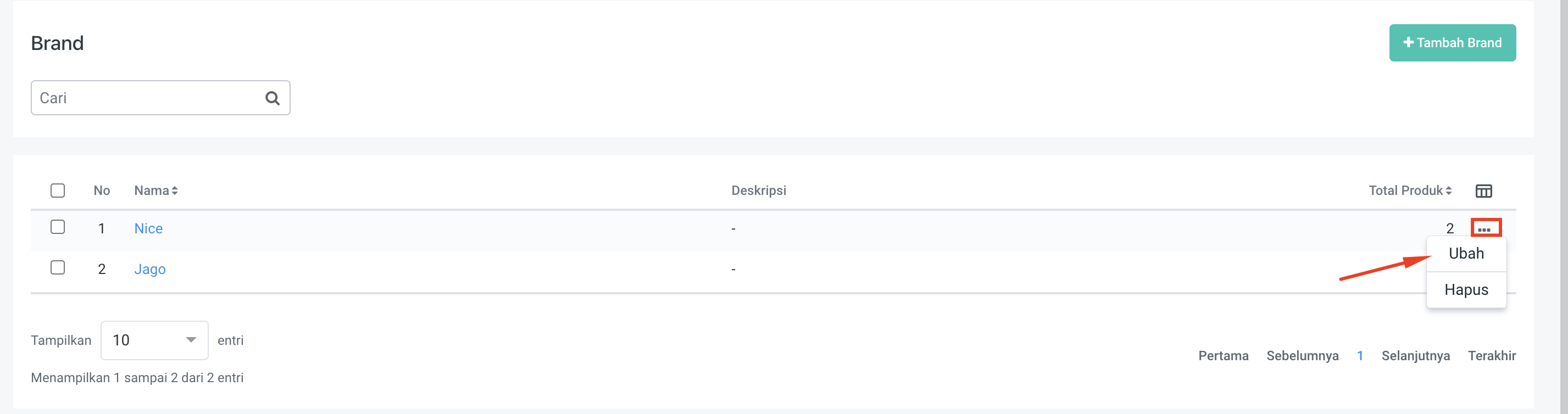Go to the Sebelumnya page

pyautogui.click(x=1302, y=356)
